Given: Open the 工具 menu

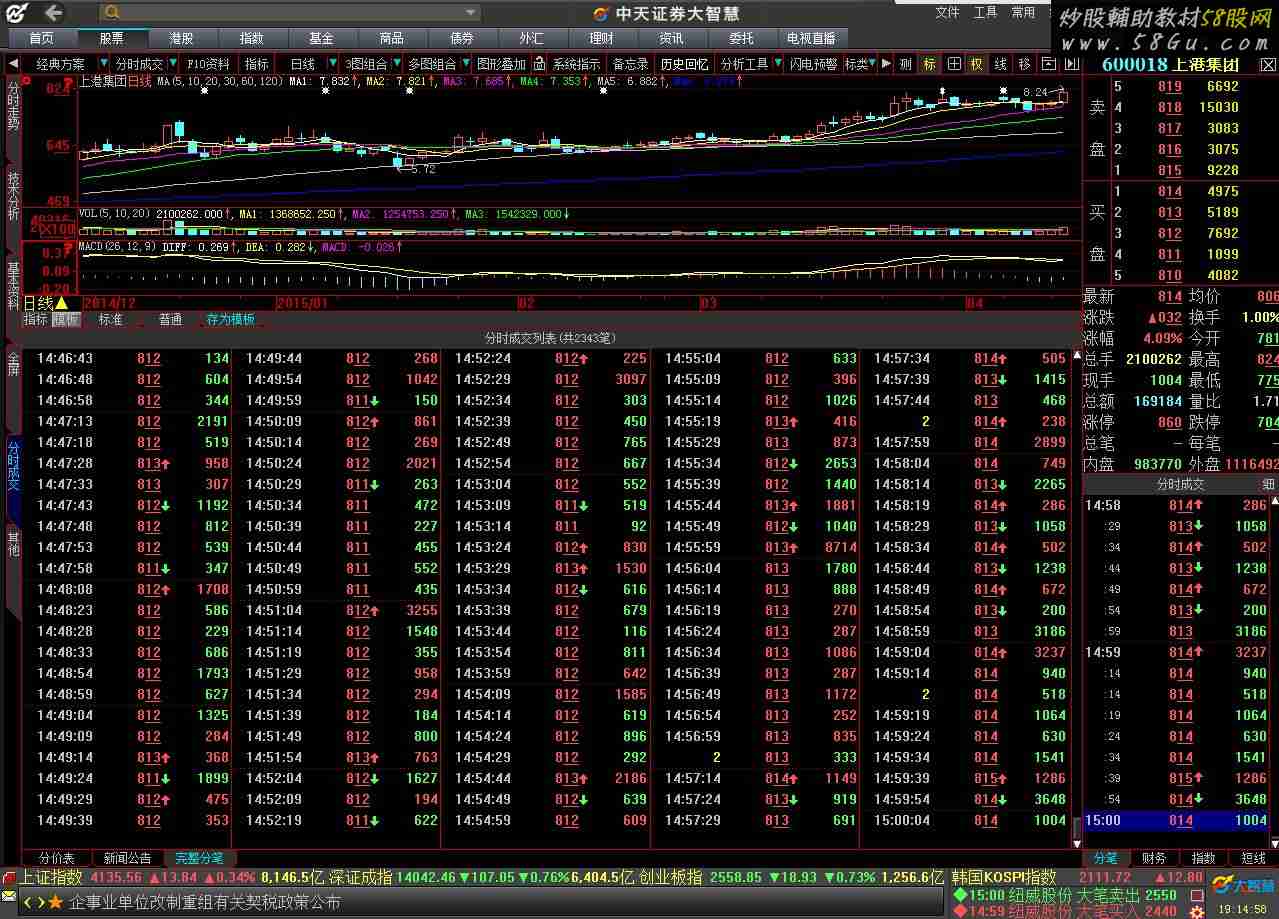Looking at the screenshot, I should (x=985, y=12).
